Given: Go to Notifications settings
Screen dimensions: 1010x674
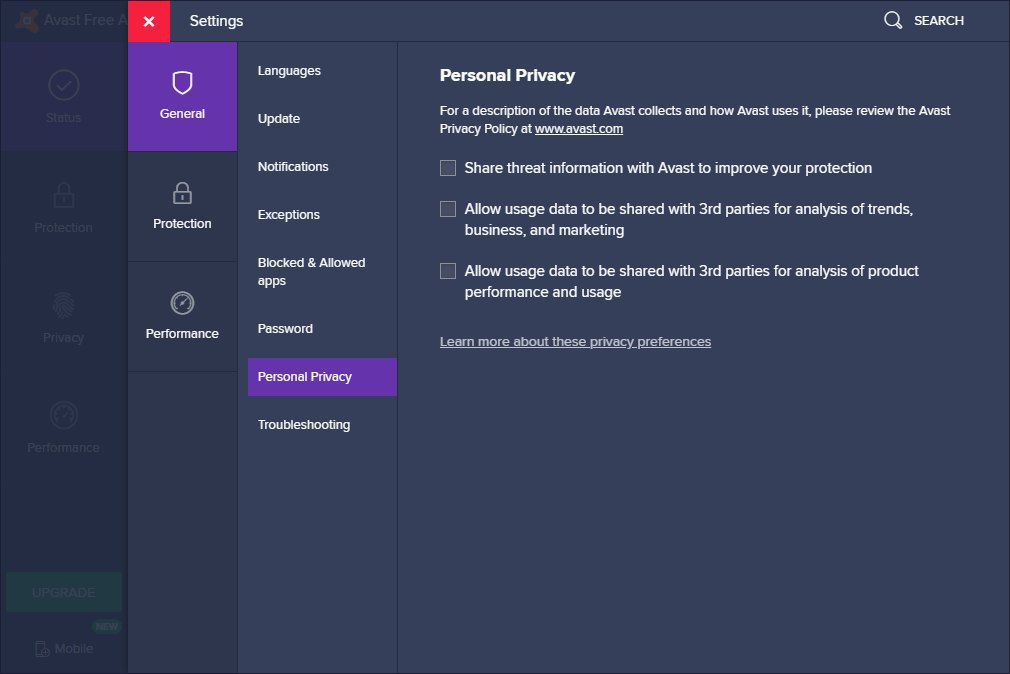Looking at the screenshot, I should pyautogui.click(x=293, y=167).
